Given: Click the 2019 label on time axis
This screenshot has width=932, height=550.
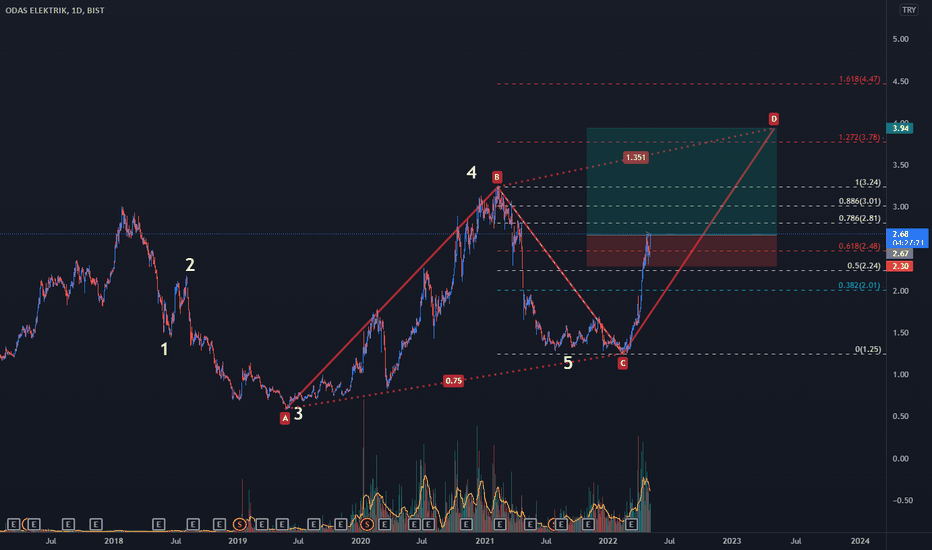Looking at the screenshot, I should point(237,541).
